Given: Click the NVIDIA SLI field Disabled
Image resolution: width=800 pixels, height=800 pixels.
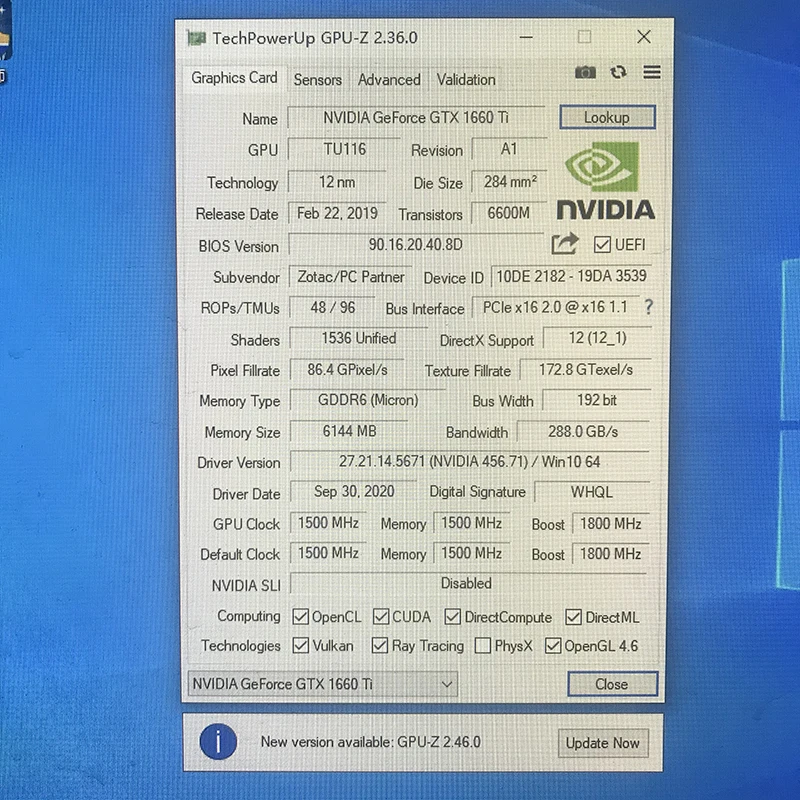Looking at the screenshot, I should pyautogui.click(x=467, y=583).
